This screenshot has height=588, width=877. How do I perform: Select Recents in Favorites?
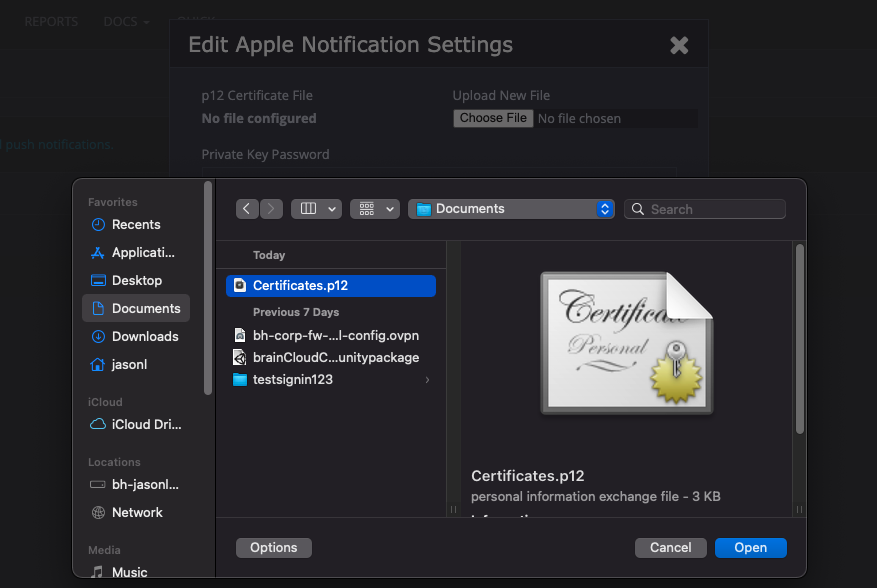[x=136, y=224]
